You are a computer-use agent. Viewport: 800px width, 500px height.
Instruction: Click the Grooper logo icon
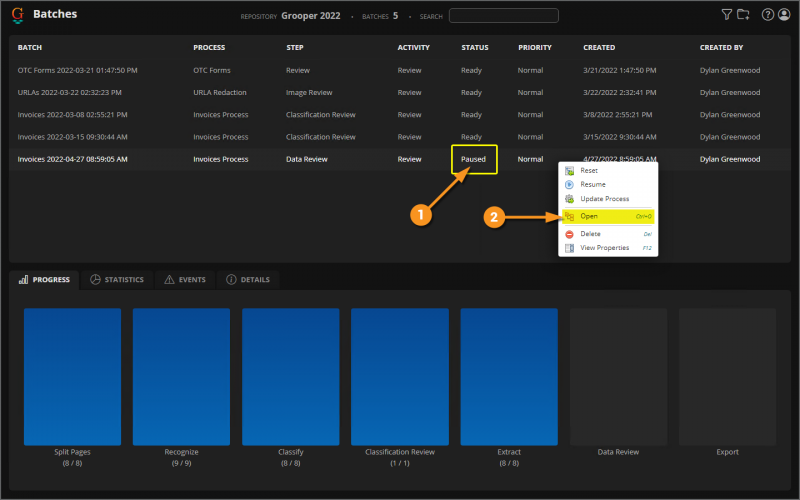(17, 15)
